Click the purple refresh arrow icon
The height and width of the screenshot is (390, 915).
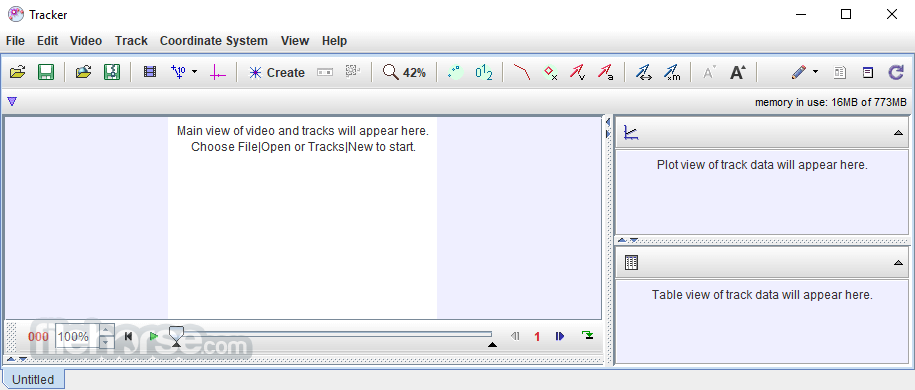pos(896,72)
